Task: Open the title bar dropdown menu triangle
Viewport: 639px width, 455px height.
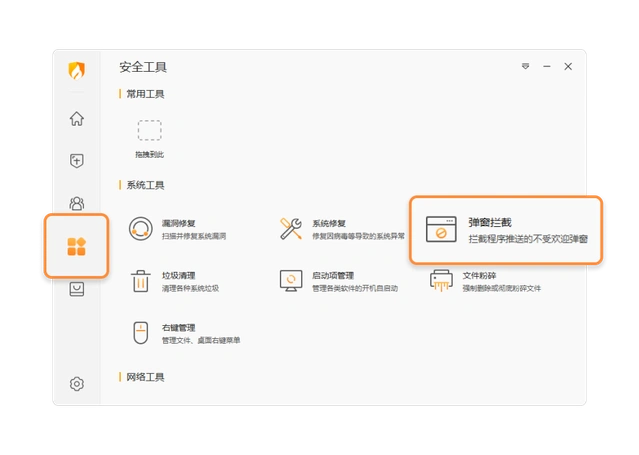Action: click(525, 67)
